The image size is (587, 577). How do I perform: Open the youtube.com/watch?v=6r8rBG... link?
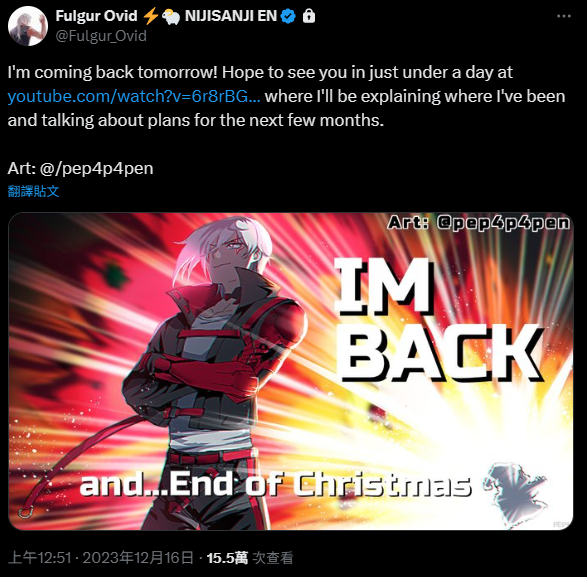tap(134, 96)
